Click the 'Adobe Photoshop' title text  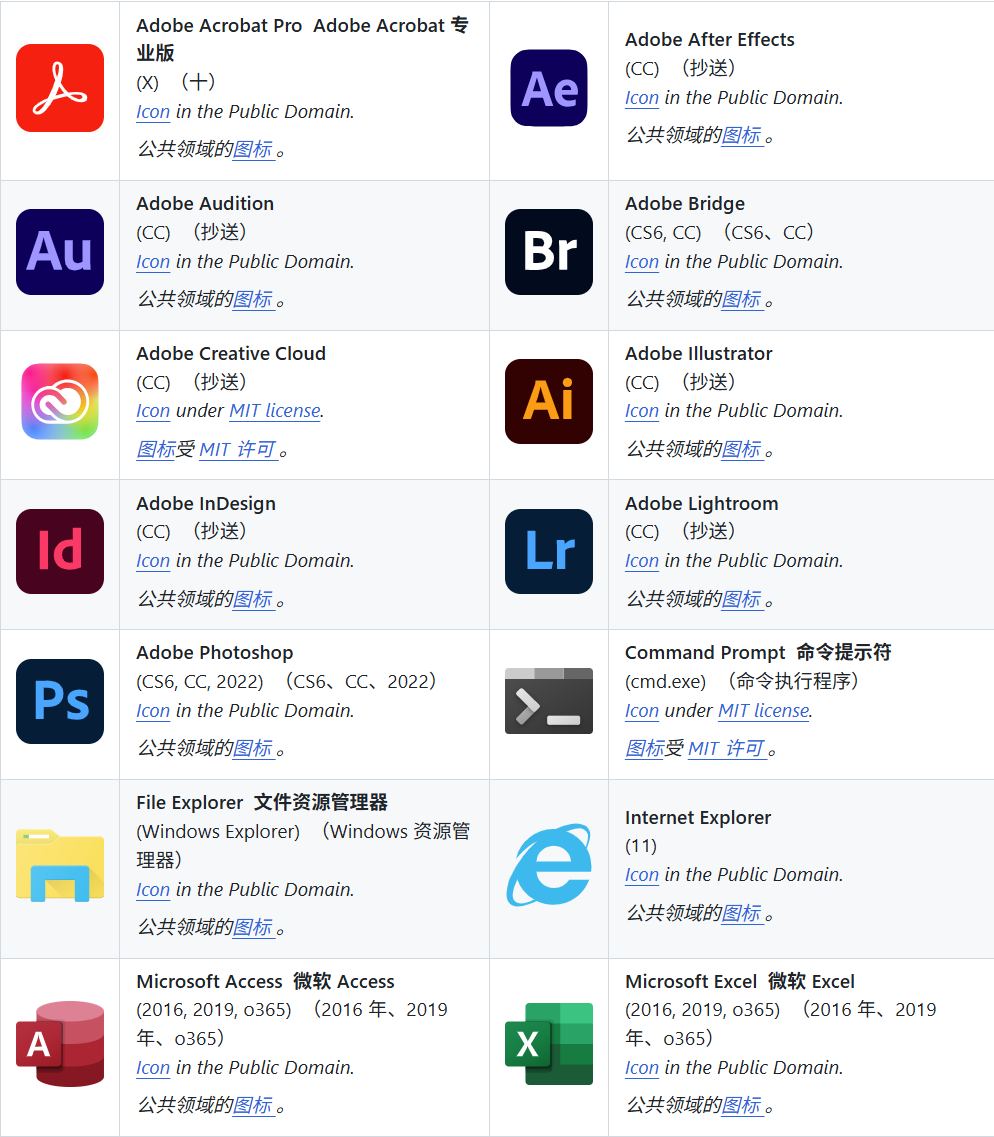215,653
